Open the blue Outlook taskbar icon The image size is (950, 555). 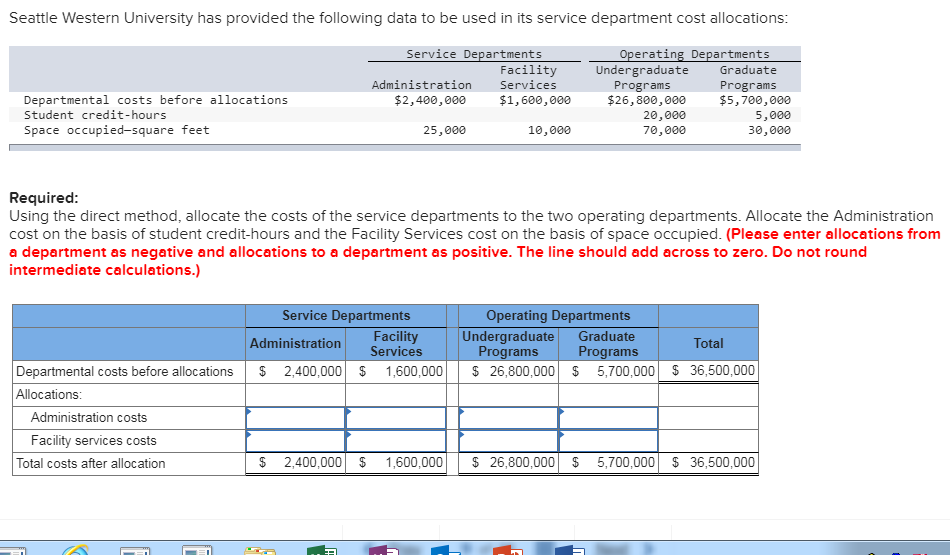(x=446, y=550)
